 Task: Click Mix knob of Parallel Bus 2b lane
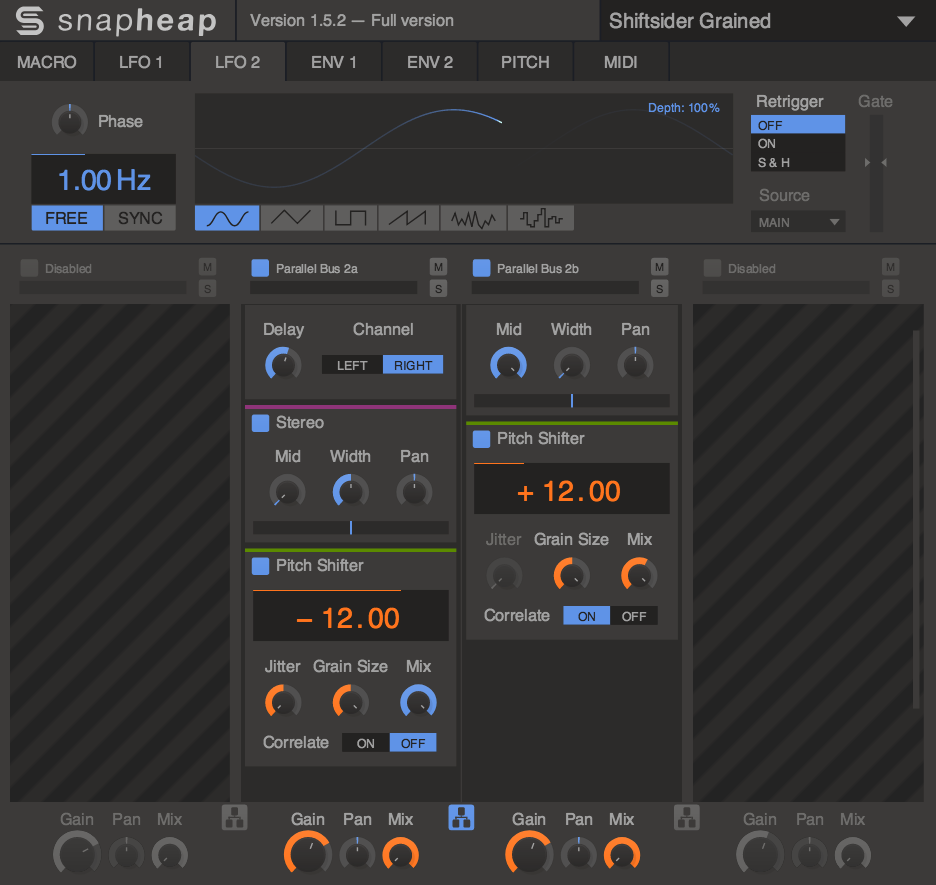tap(622, 855)
